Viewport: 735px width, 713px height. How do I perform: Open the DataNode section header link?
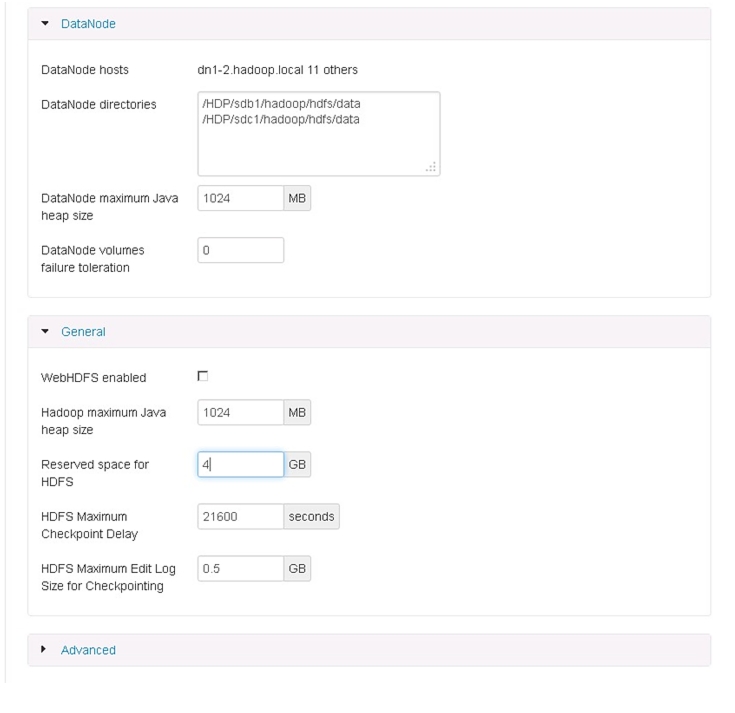point(88,24)
